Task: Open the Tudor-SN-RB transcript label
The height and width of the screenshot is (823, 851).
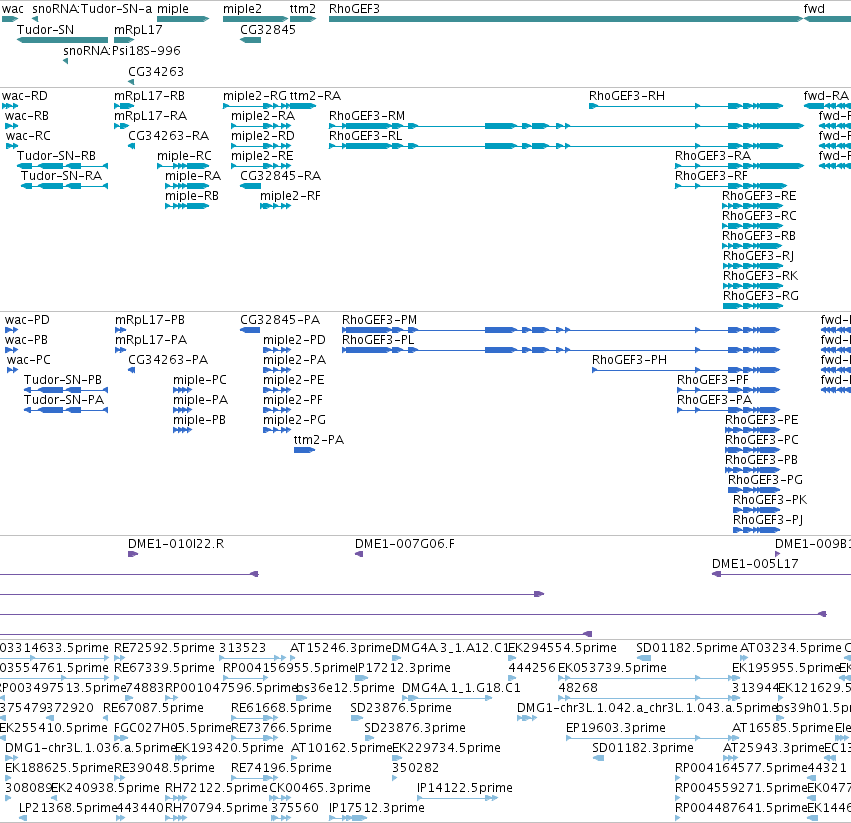Action: 56,156
